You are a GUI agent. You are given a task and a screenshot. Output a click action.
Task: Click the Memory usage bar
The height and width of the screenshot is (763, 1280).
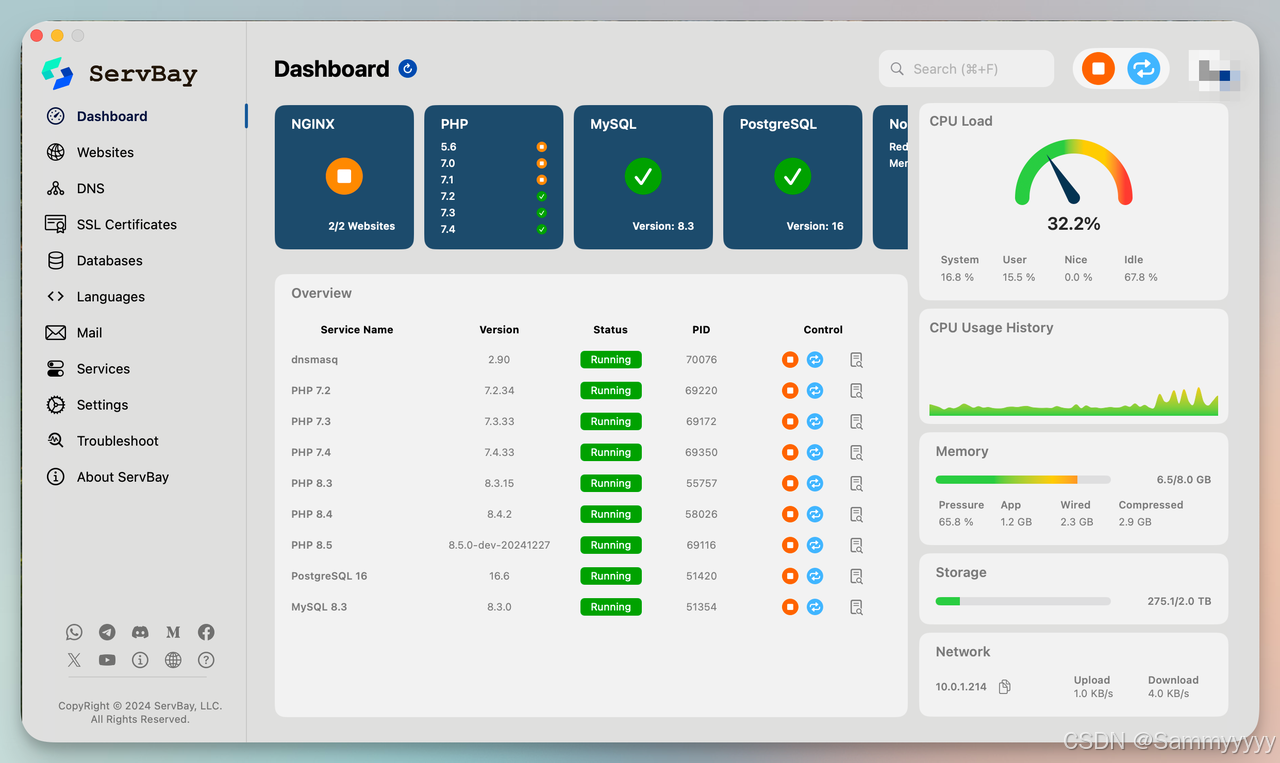pyautogui.click(x=1022, y=480)
